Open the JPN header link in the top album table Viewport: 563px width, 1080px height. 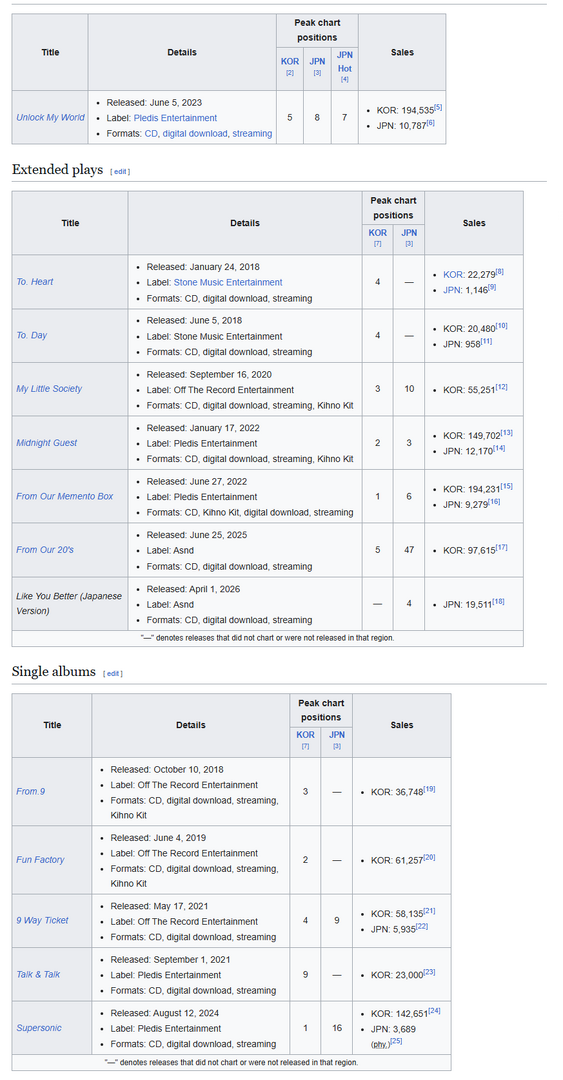[317, 61]
